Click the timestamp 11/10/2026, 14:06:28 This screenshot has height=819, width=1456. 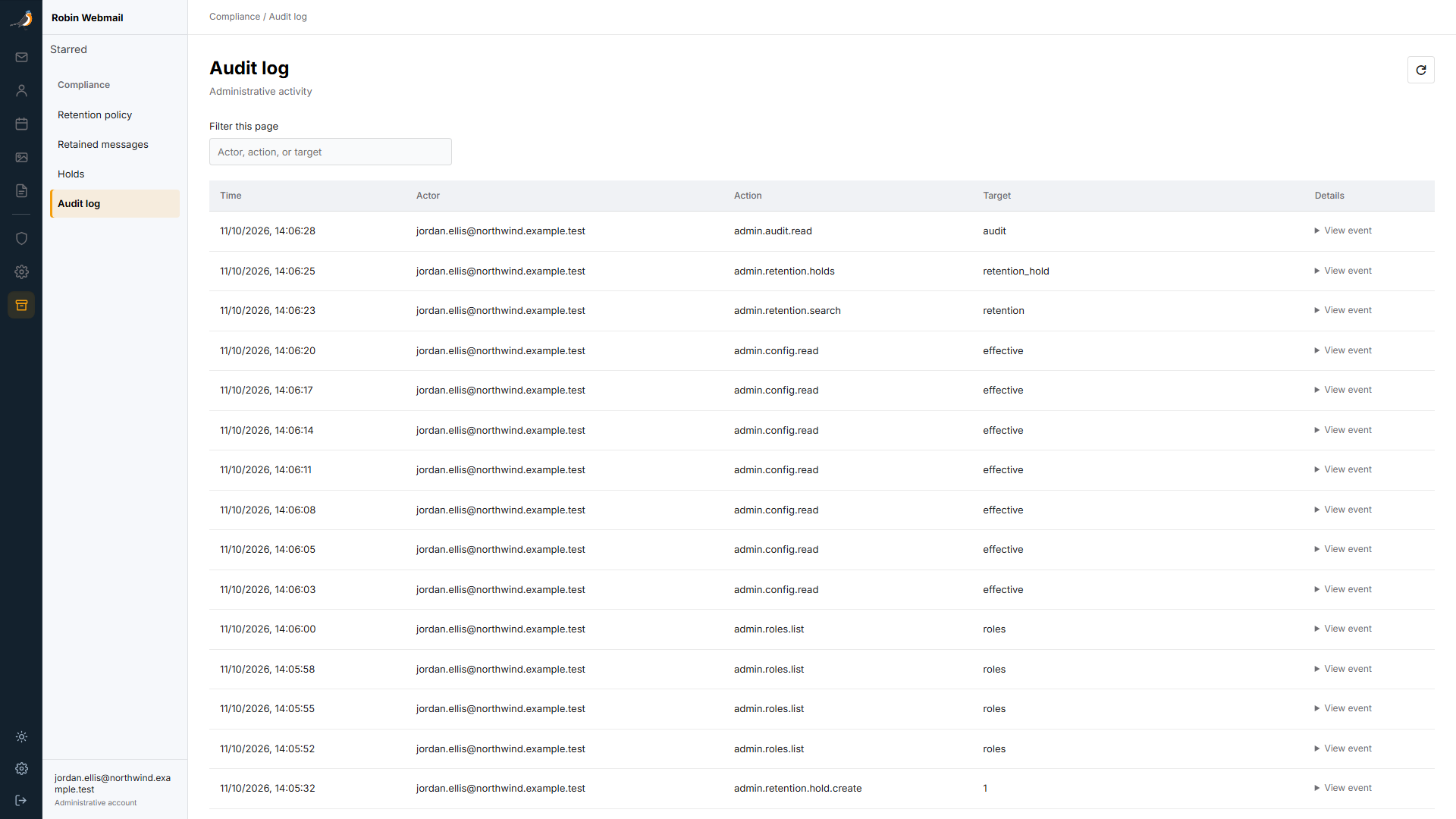pyautogui.click(x=268, y=231)
